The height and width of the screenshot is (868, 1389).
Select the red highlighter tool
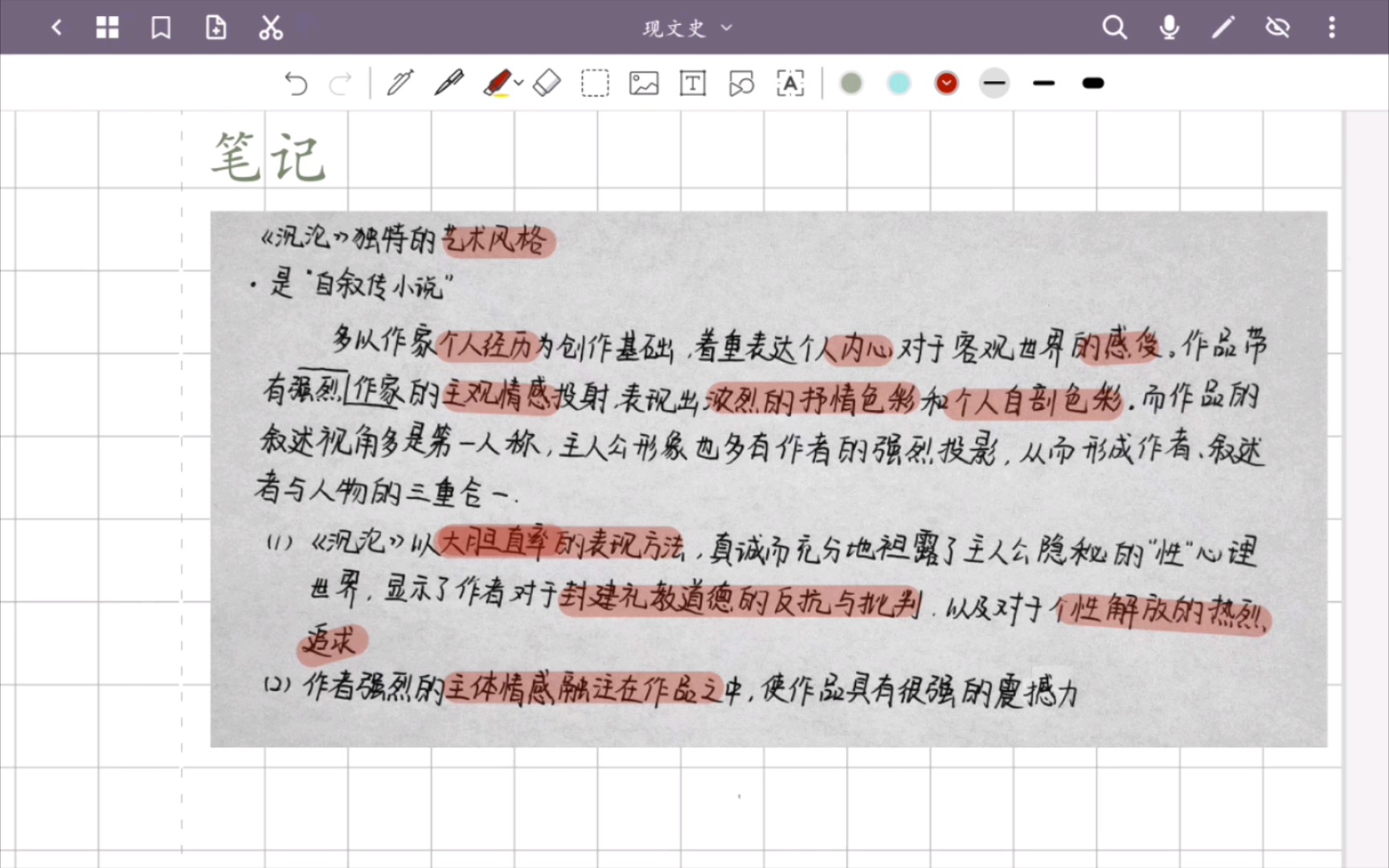point(498,83)
